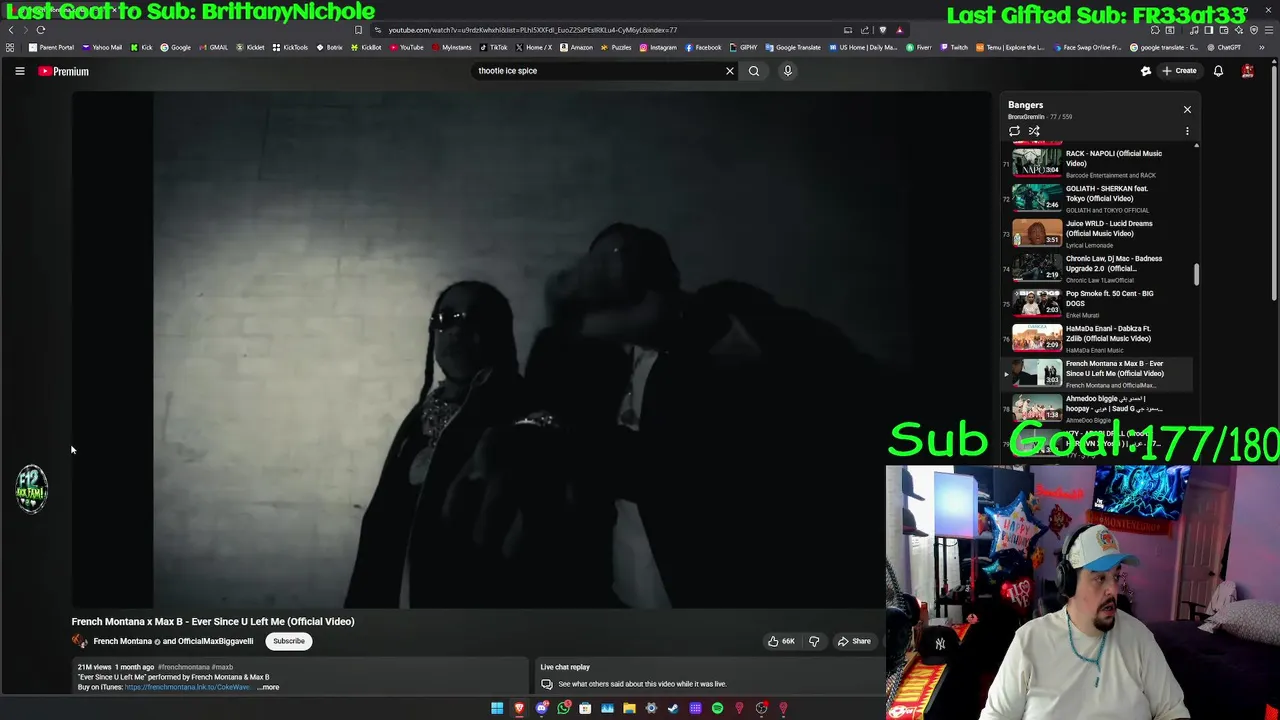The image size is (1280, 720).
Task: Open WhatsApp from taskbar
Action: pyautogui.click(x=564, y=708)
